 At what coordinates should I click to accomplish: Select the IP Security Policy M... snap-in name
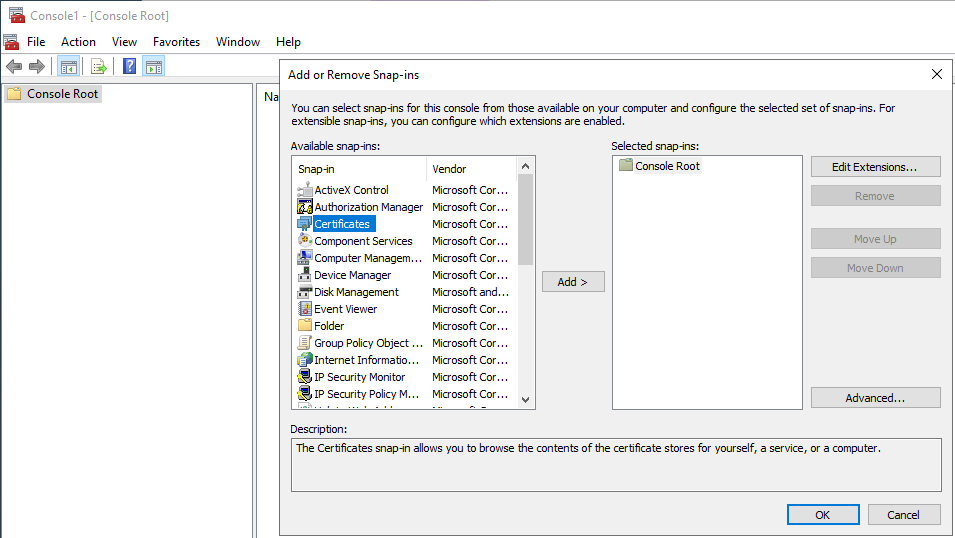367,394
